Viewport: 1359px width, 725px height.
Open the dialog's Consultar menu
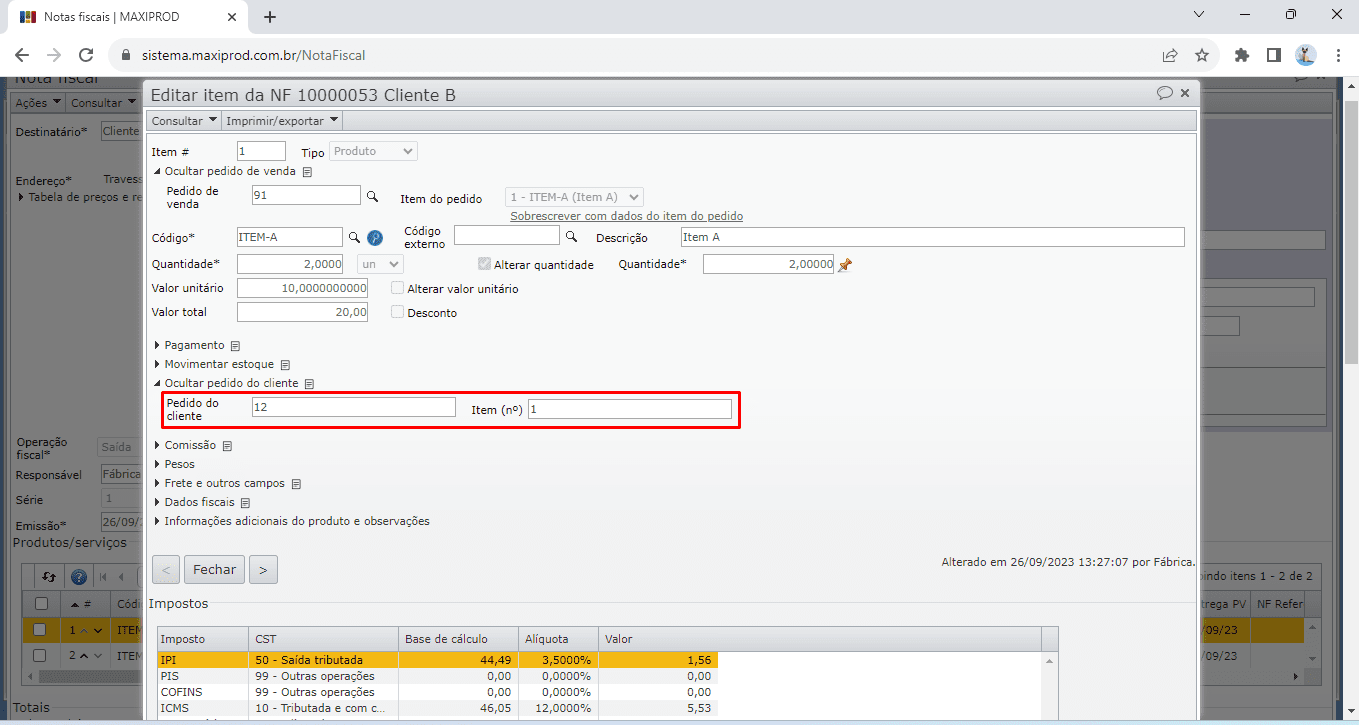[184, 121]
